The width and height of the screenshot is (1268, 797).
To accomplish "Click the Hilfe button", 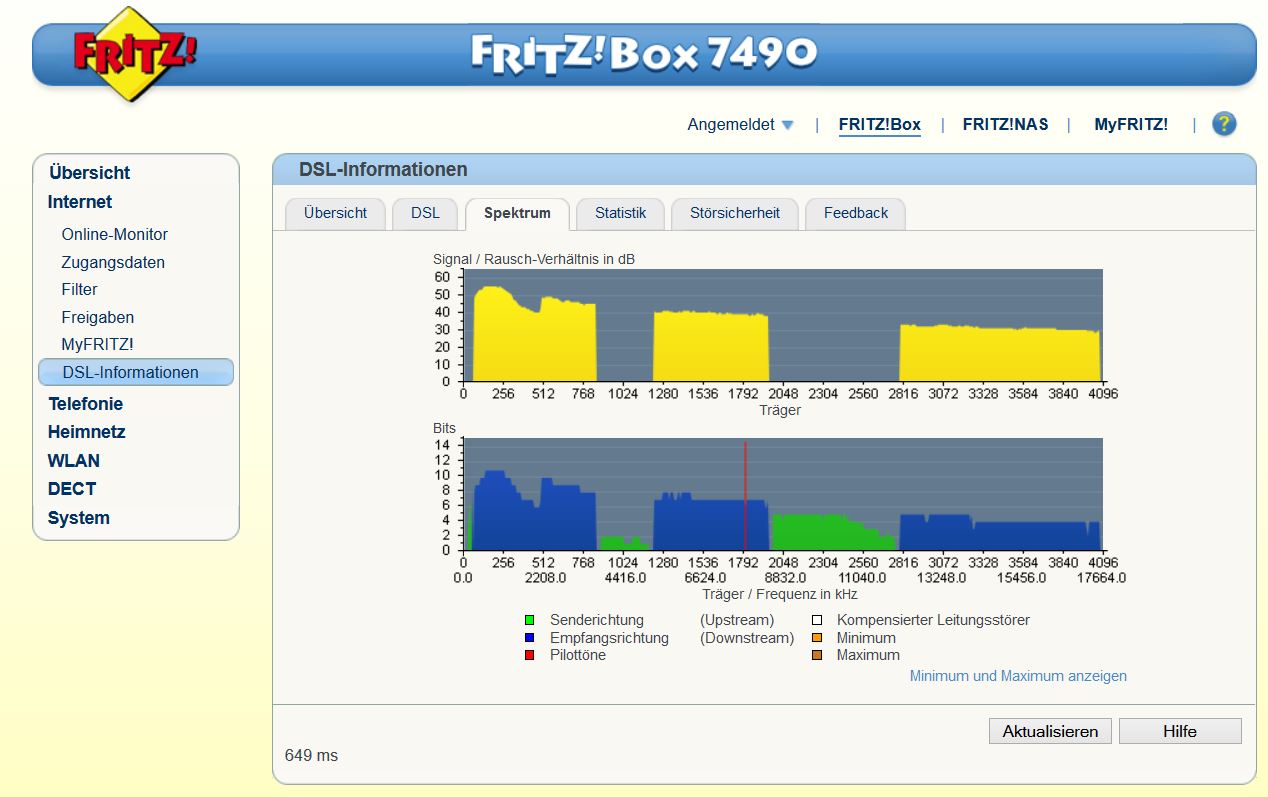I will tap(1180, 731).
